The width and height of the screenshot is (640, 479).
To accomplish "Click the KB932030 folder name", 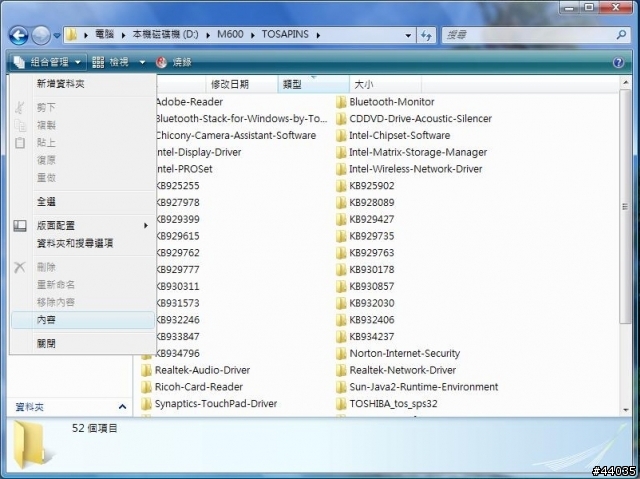I will [x=372, y=303].
